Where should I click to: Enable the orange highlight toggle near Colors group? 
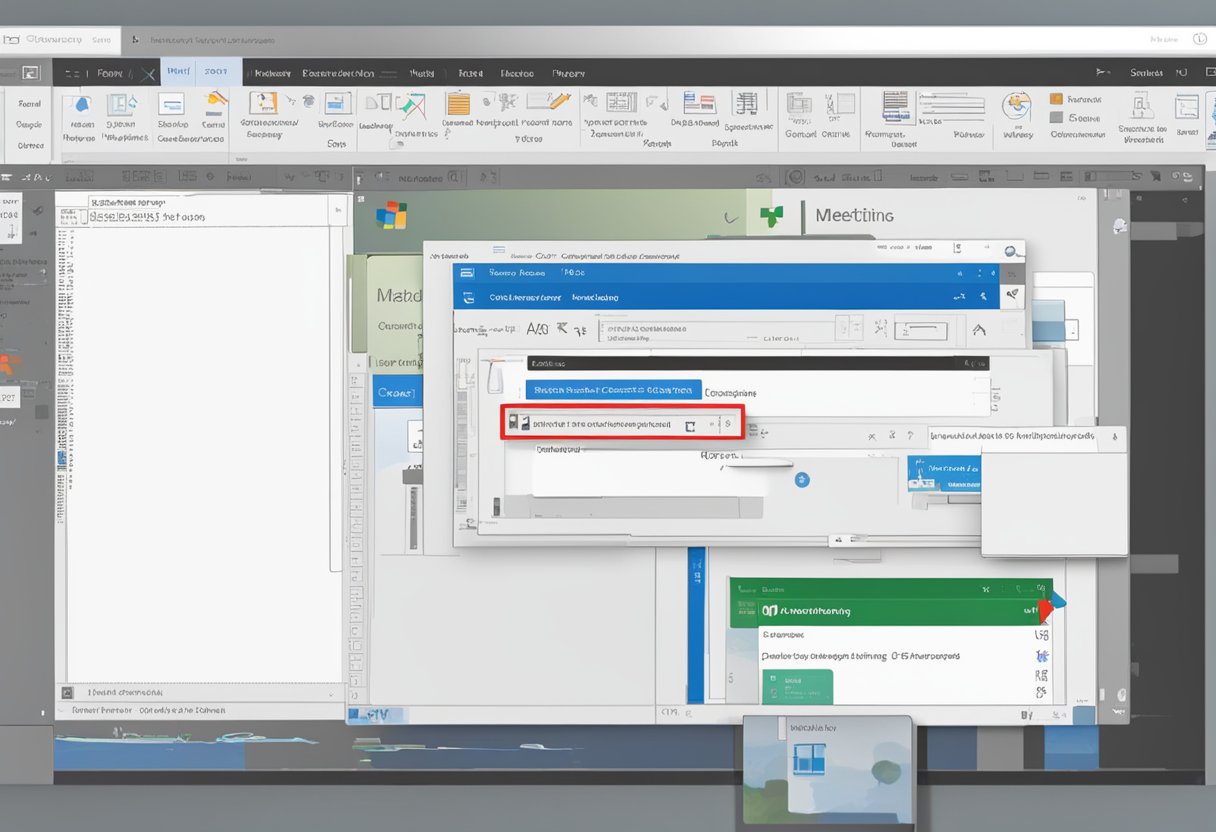tap(1054, 99)
